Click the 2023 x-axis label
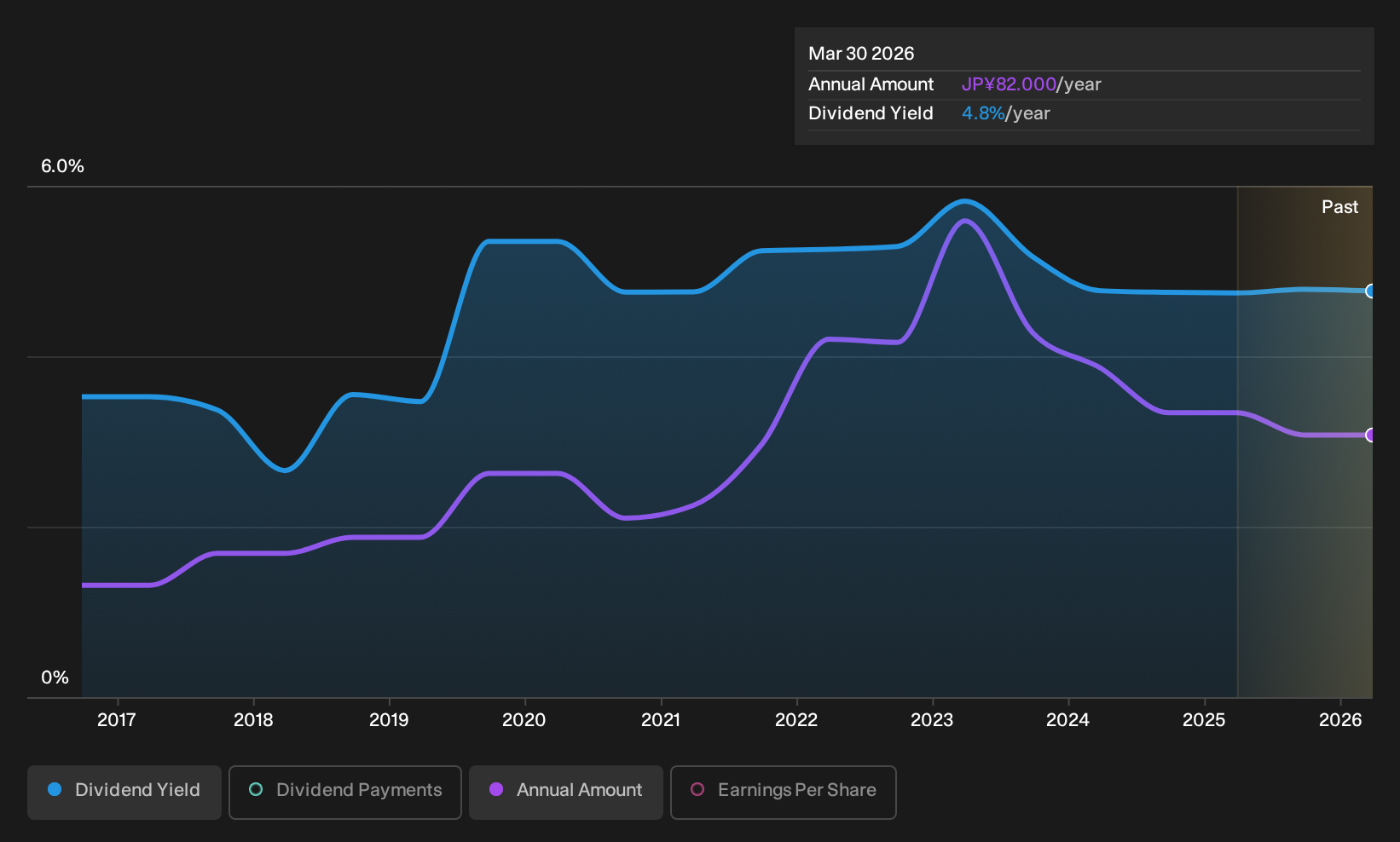 click(932, 720)
